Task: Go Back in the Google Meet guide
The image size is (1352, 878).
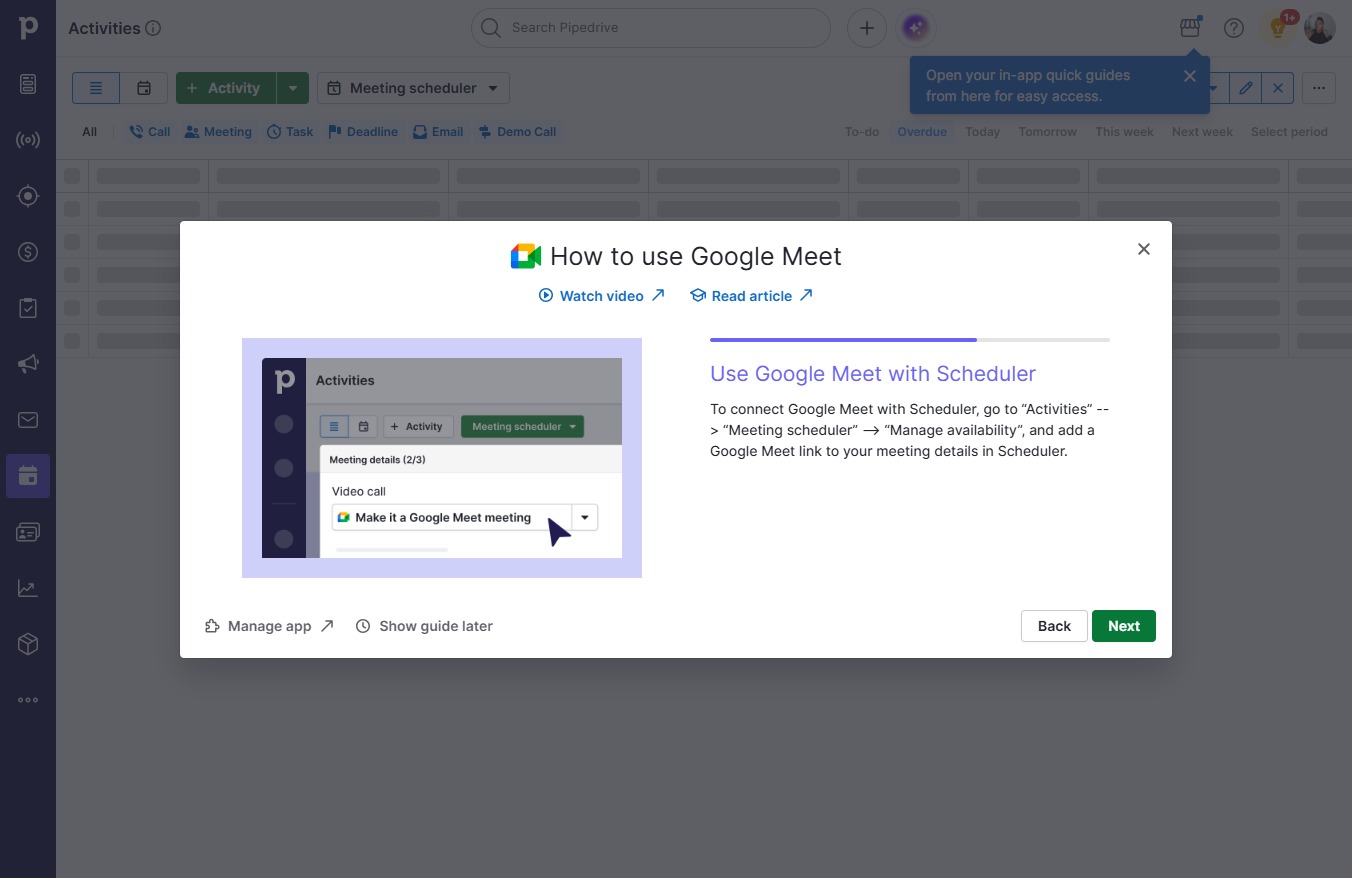Action: click(1054, 626)
